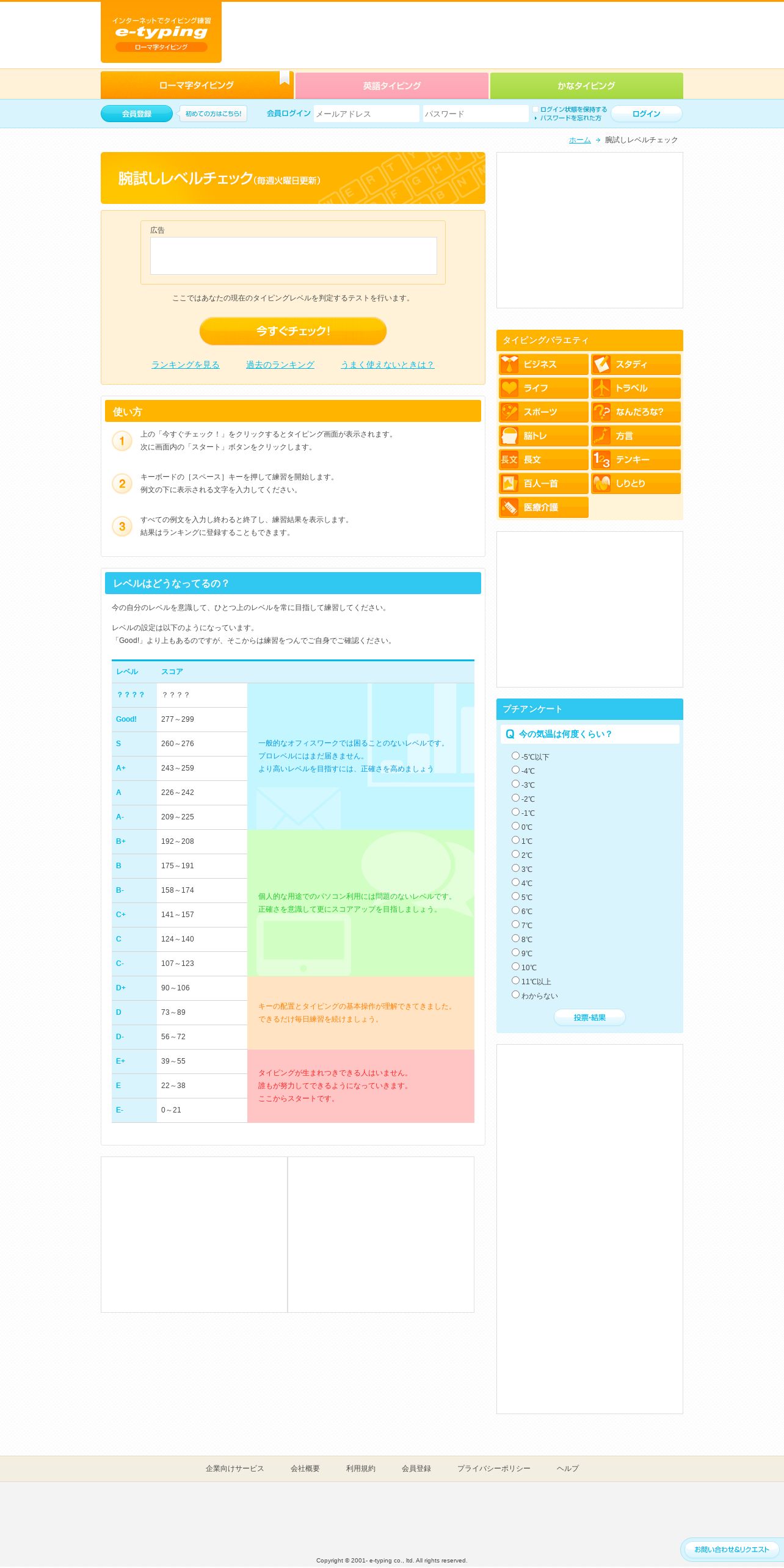Select the -3℃ radio option
This screenshot has height=1568, width=784.
coord(515,784)
